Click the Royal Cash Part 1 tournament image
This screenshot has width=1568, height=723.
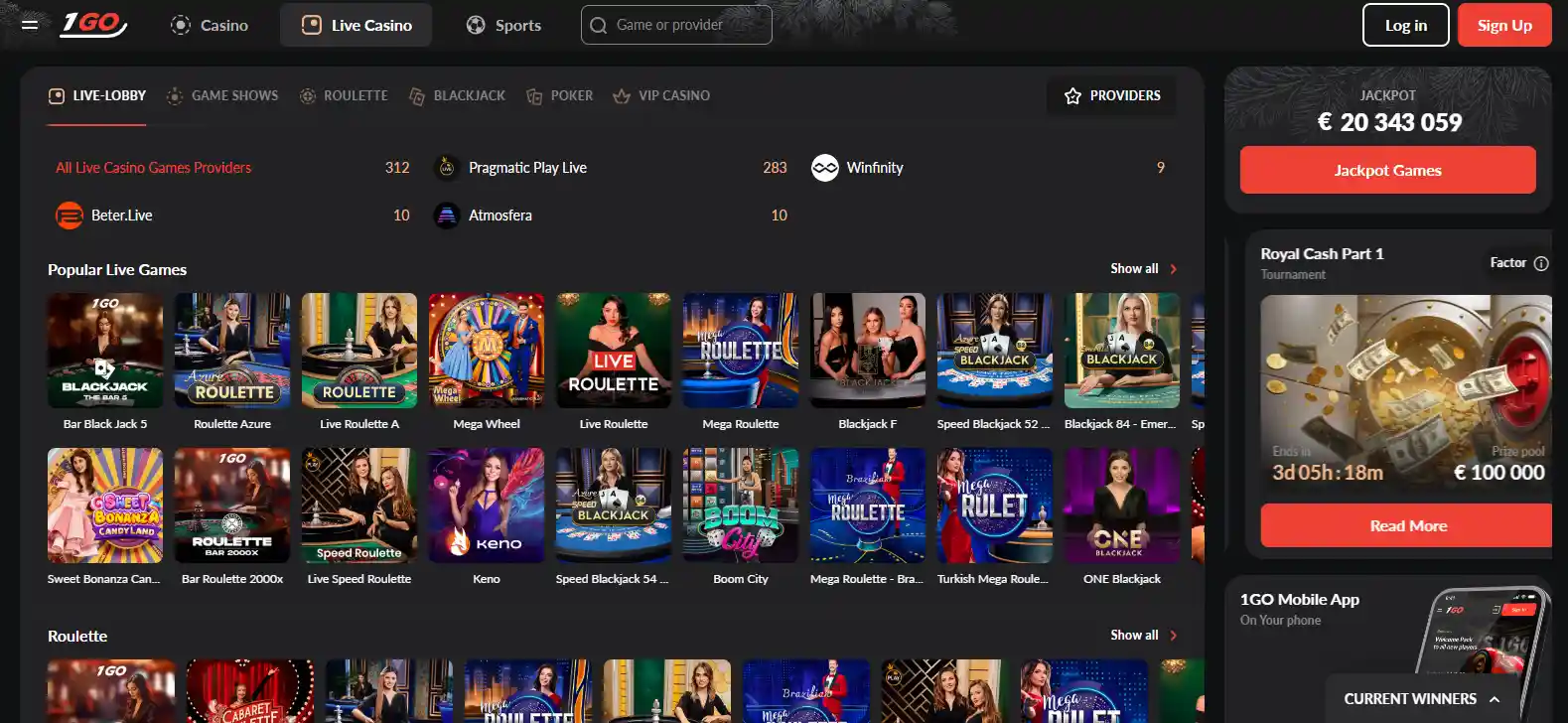1406,392
